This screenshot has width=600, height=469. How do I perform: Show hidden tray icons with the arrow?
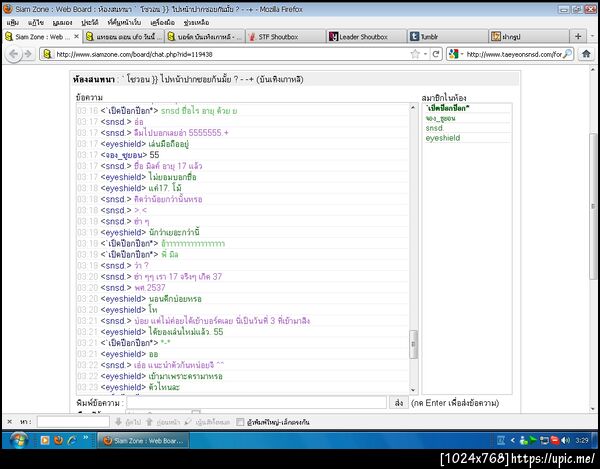[513, 441]
